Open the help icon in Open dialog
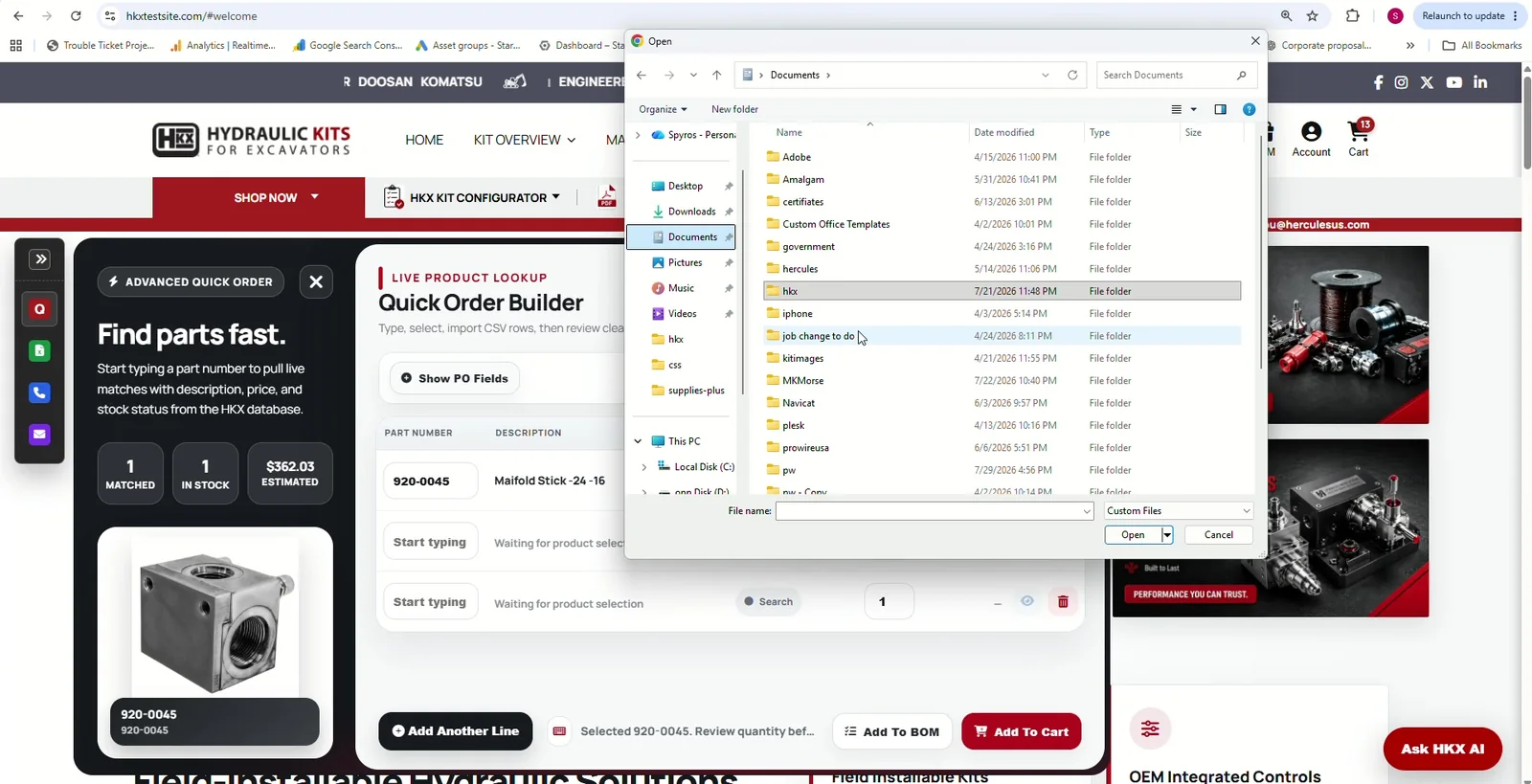The image size is (1532, 784). pyautogui.click(x=1249, y=109)
